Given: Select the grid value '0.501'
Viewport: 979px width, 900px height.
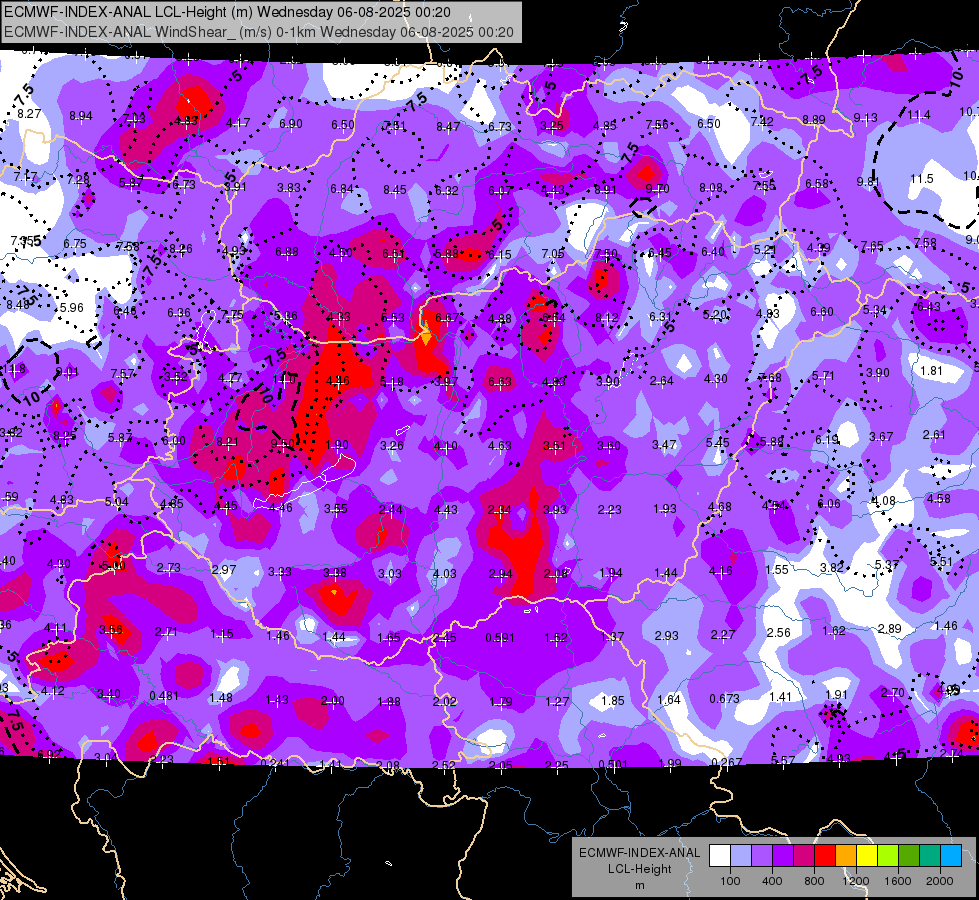Looking at the screenshot, I should click(613, 764).
